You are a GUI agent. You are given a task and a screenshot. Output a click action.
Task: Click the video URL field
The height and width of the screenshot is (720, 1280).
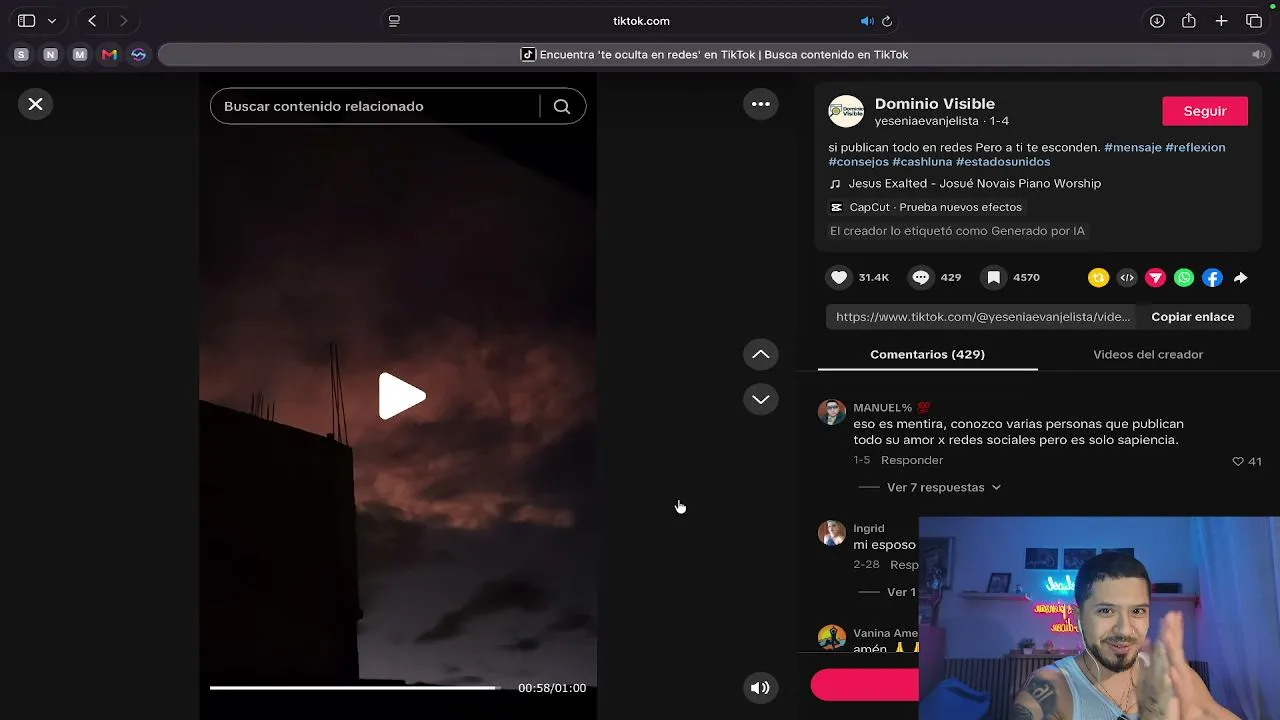pos(982,317)
